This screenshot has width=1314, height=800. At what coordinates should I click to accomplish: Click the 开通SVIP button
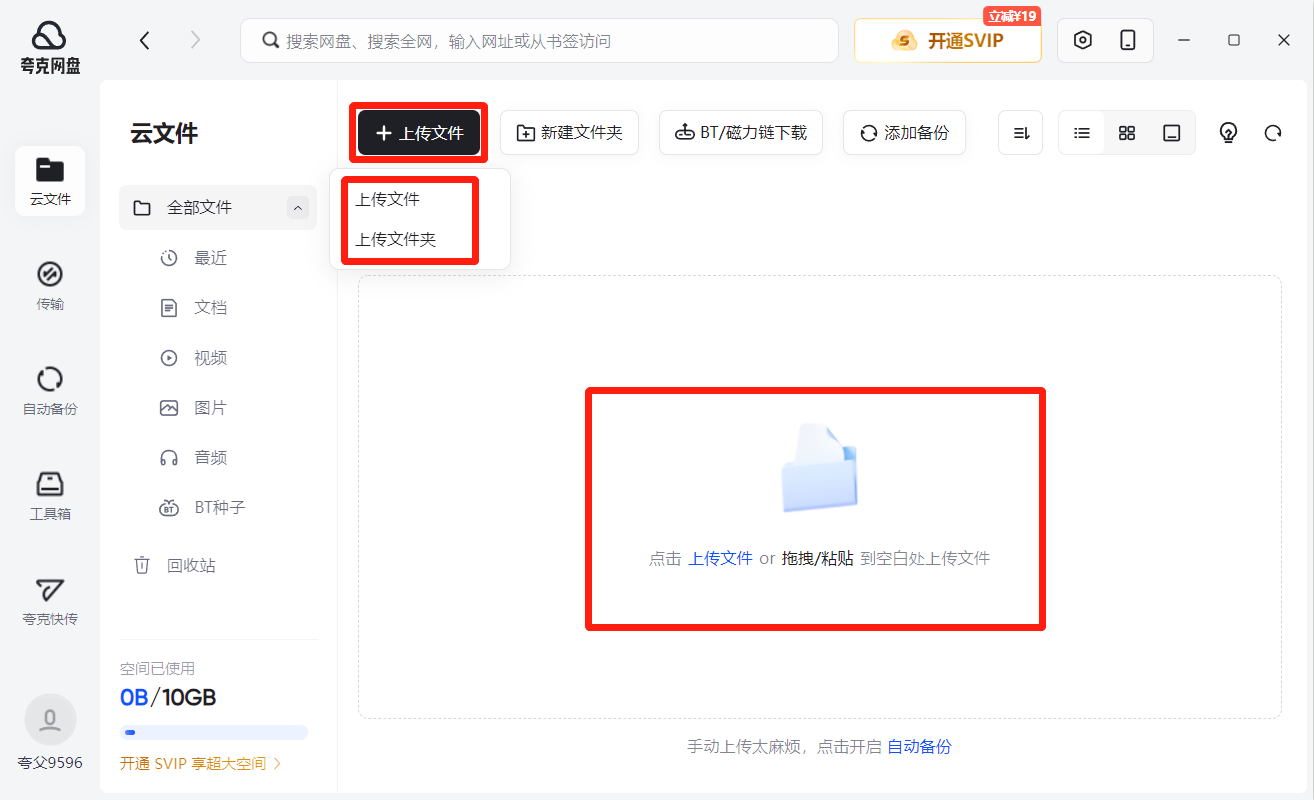pos(948,41)
